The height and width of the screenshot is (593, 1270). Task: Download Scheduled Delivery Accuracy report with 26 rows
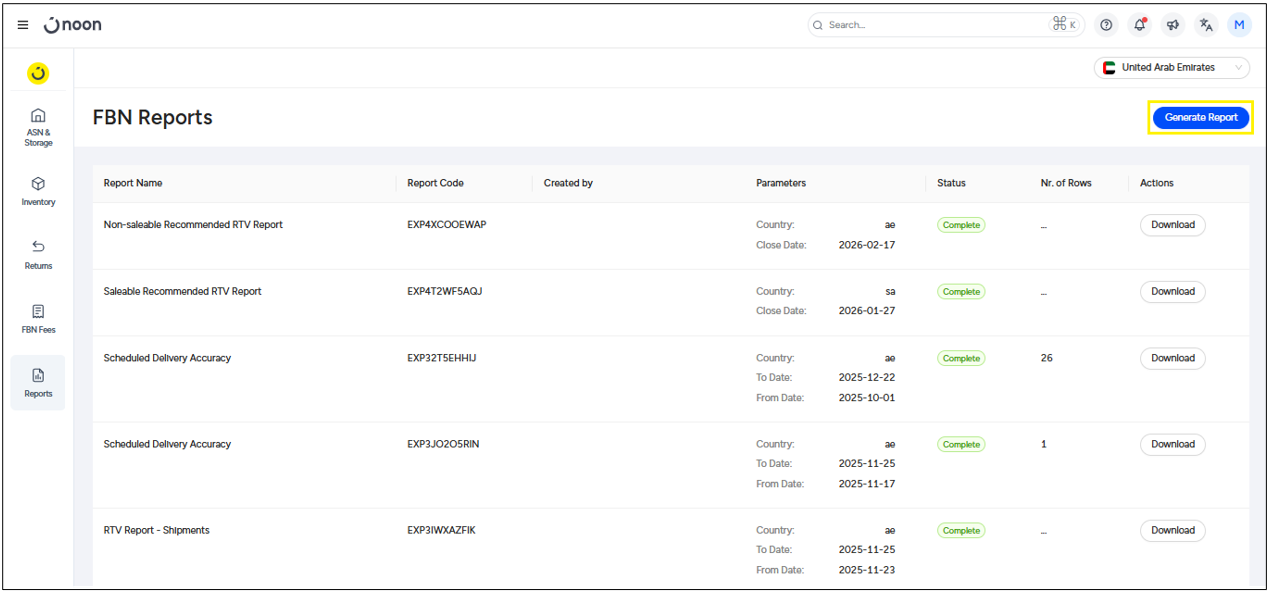(1172, 358)
